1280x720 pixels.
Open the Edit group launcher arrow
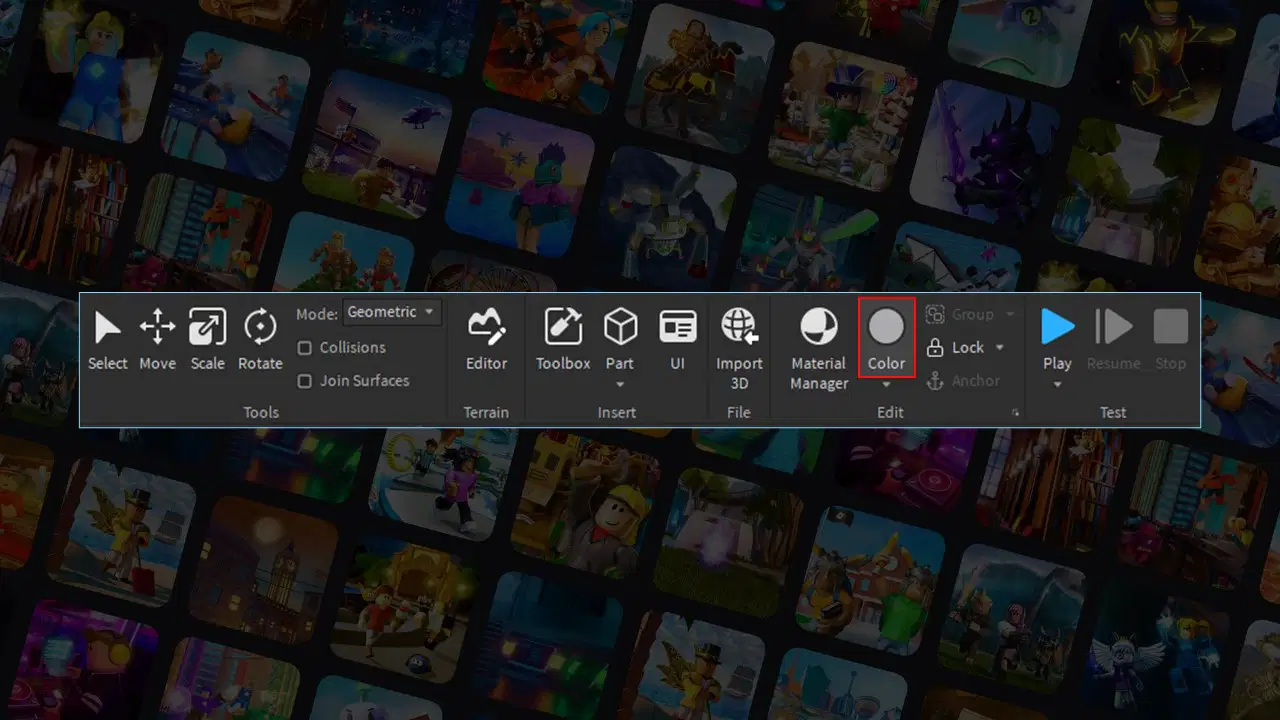[x=1016, y=412]
